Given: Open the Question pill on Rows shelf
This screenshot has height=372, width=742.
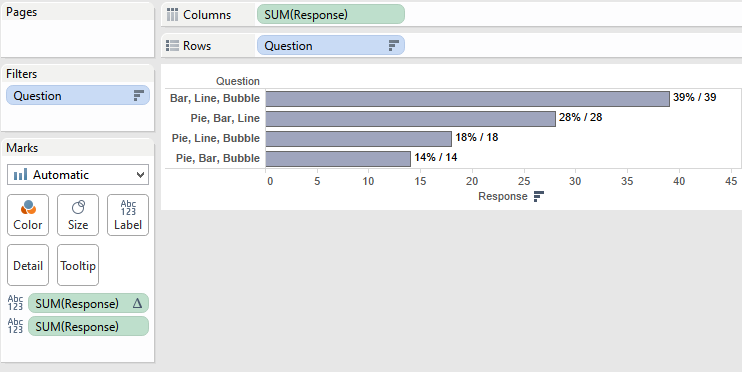Looking at the screenshot, I should click(x=331, y=45).
